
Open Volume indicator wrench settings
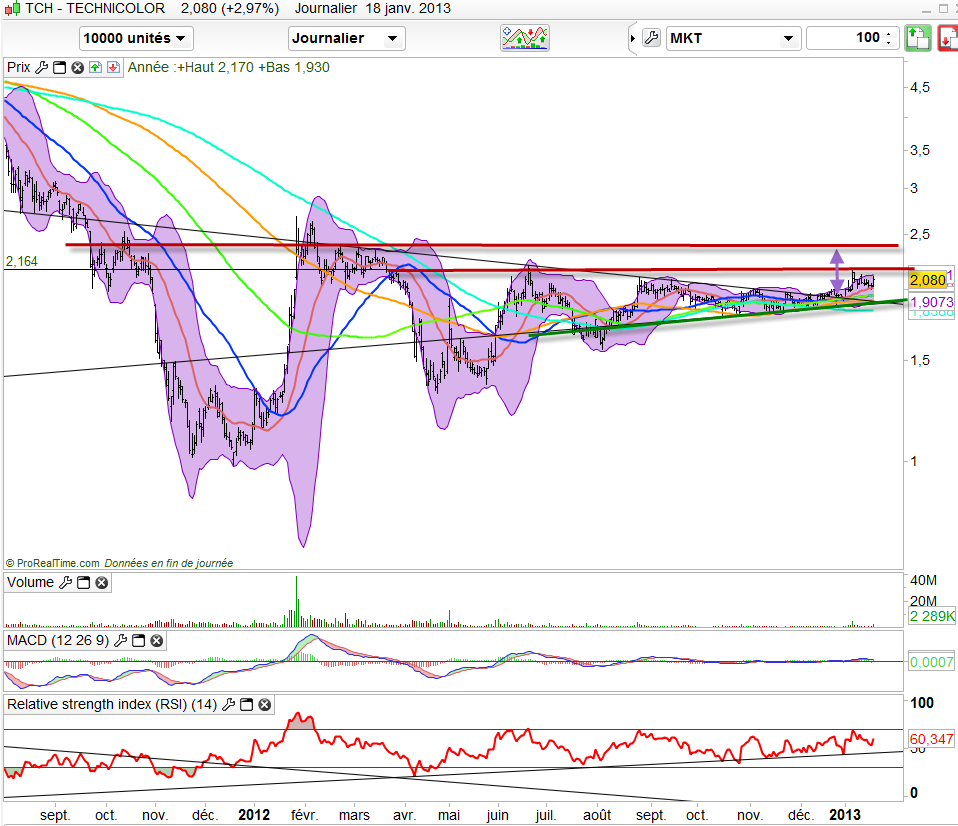point(66,583)
